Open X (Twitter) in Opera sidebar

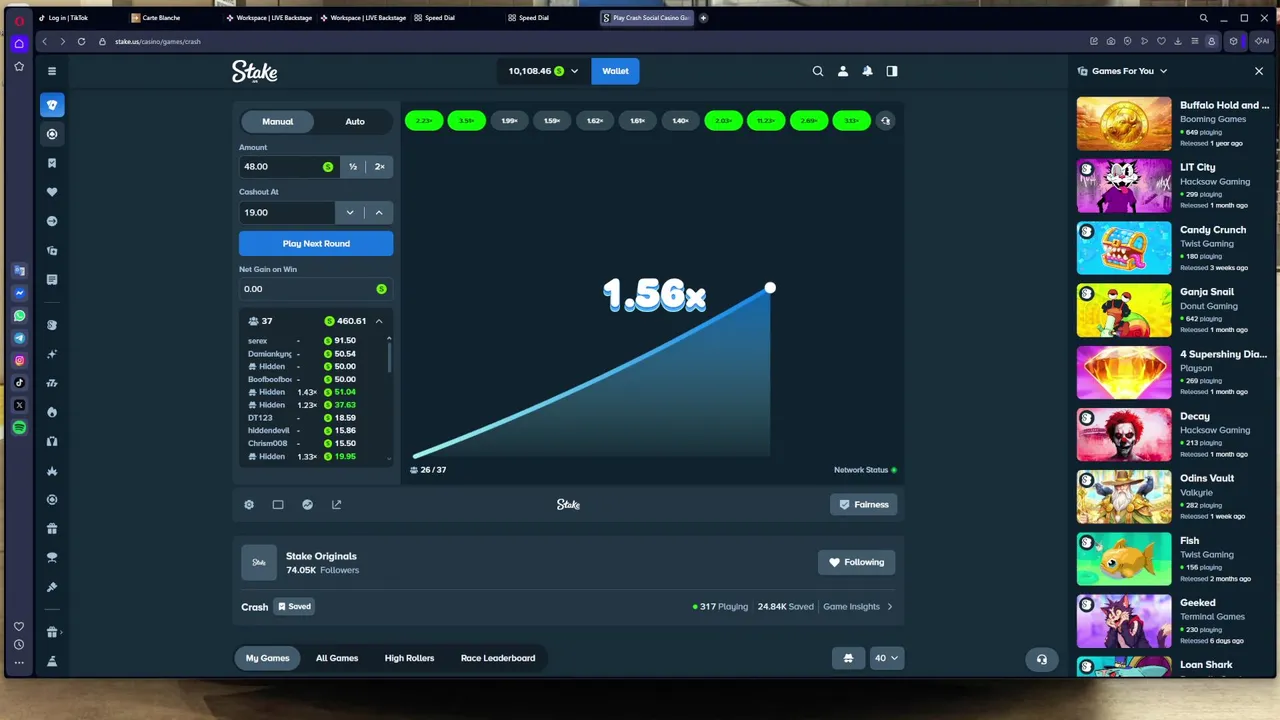pyautogui.click(x=19, y=405)
